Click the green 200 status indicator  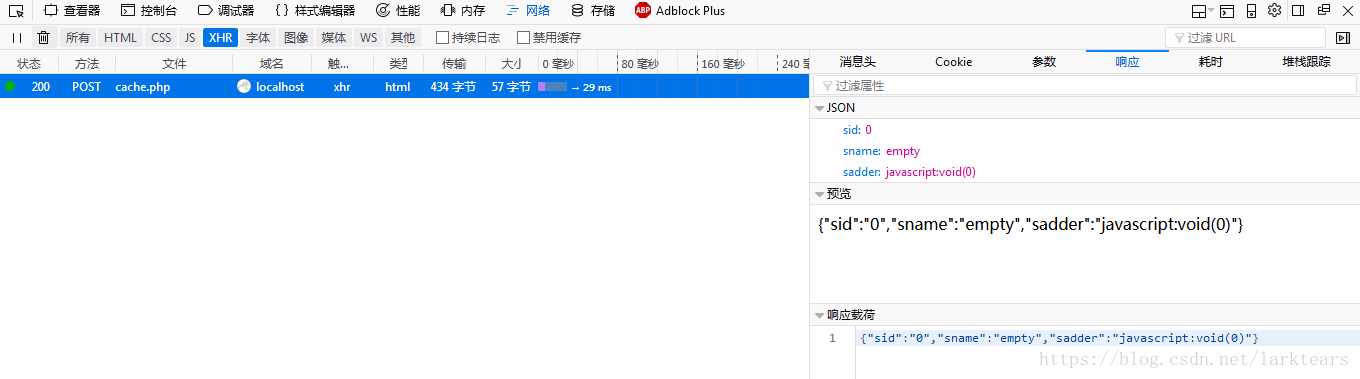point(10,86)
